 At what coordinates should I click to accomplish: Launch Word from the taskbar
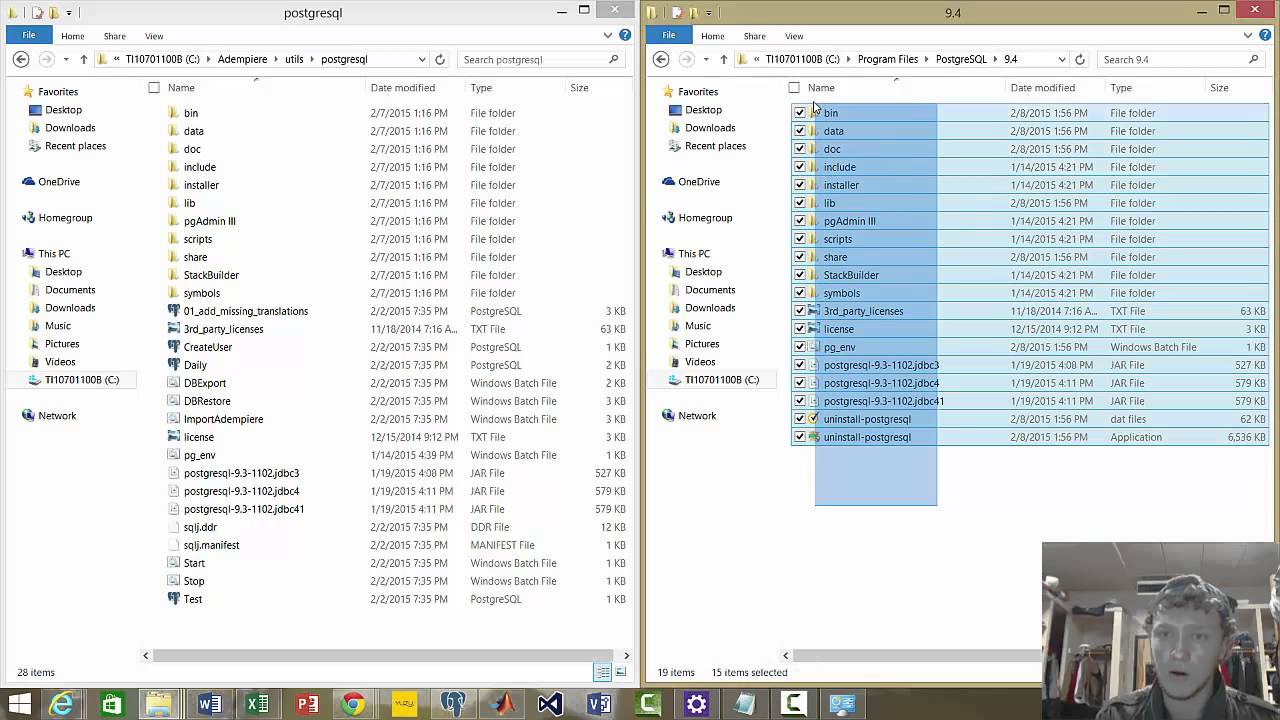click(x=209, y=704)
